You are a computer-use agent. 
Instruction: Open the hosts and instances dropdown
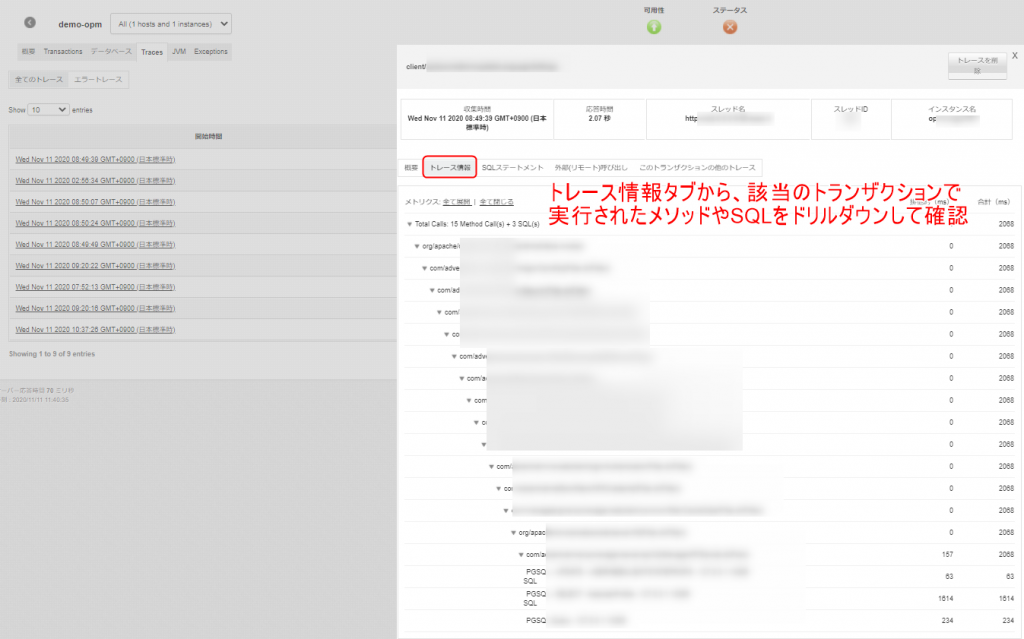(171, 24)
